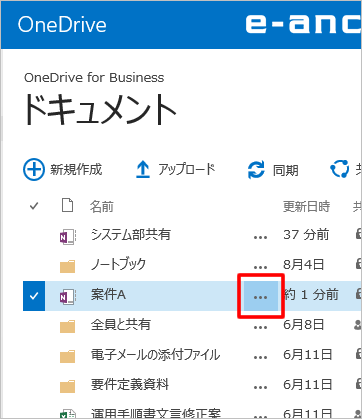
Task: Uncheck the selected 案件A row checkbox
Action: point(34,296)
